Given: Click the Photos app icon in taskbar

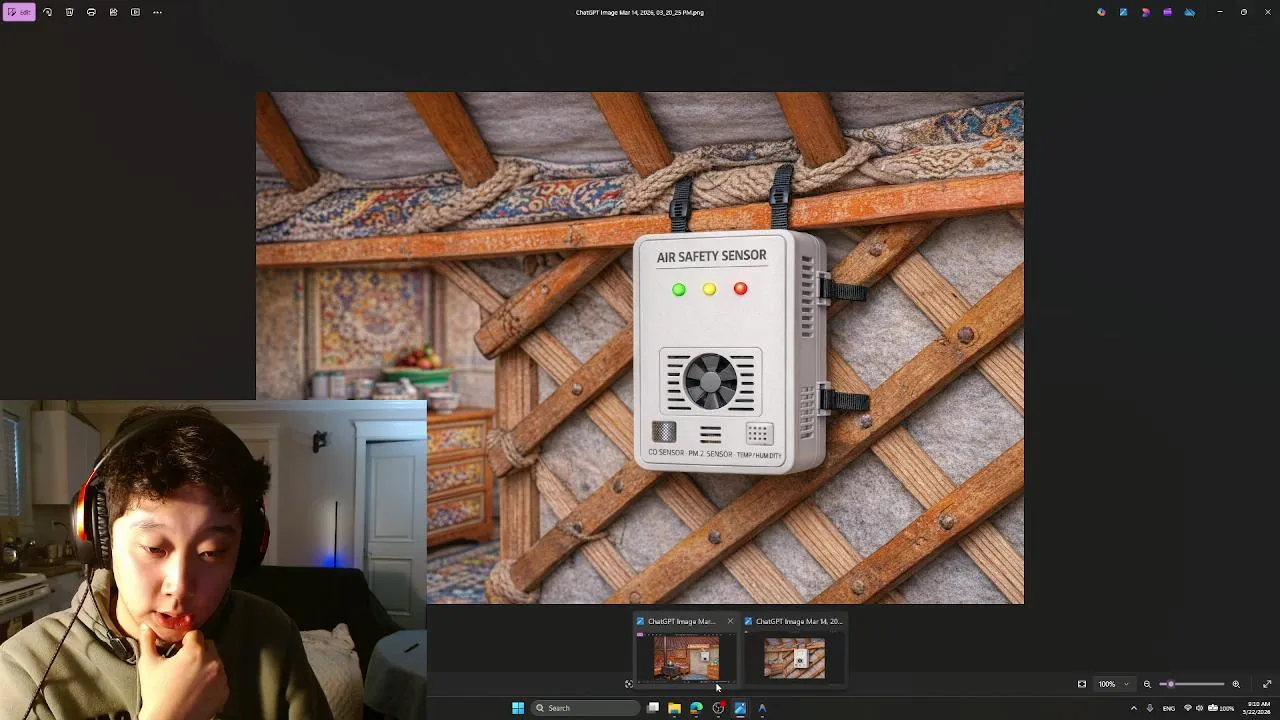Looking at the screenshot, I should coord(740,708).
